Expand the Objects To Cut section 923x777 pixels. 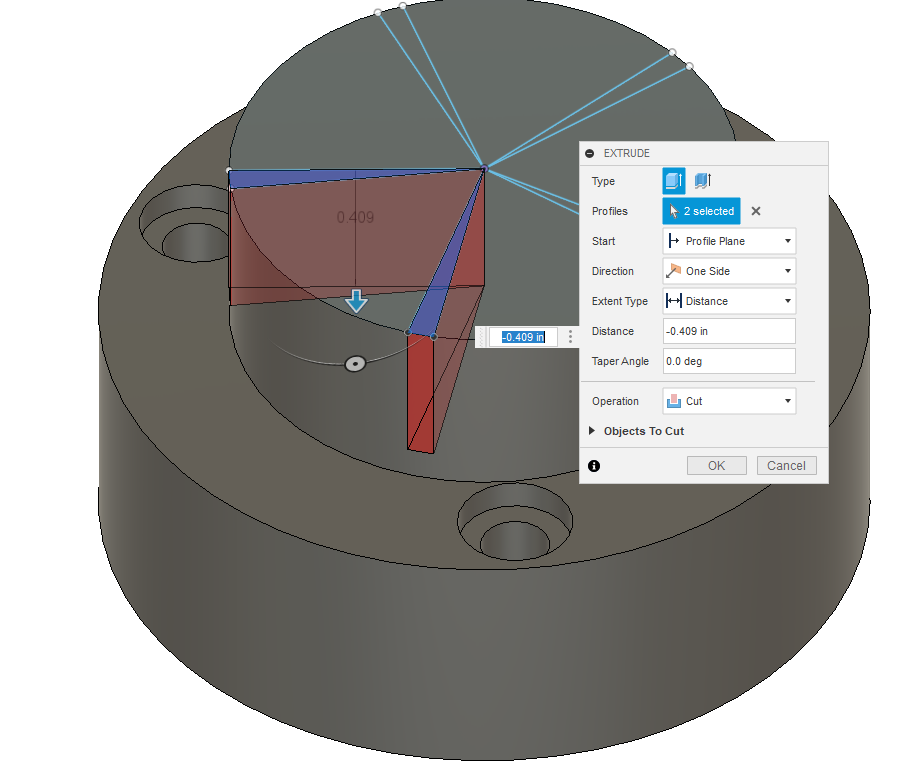(x=591, y=431)
